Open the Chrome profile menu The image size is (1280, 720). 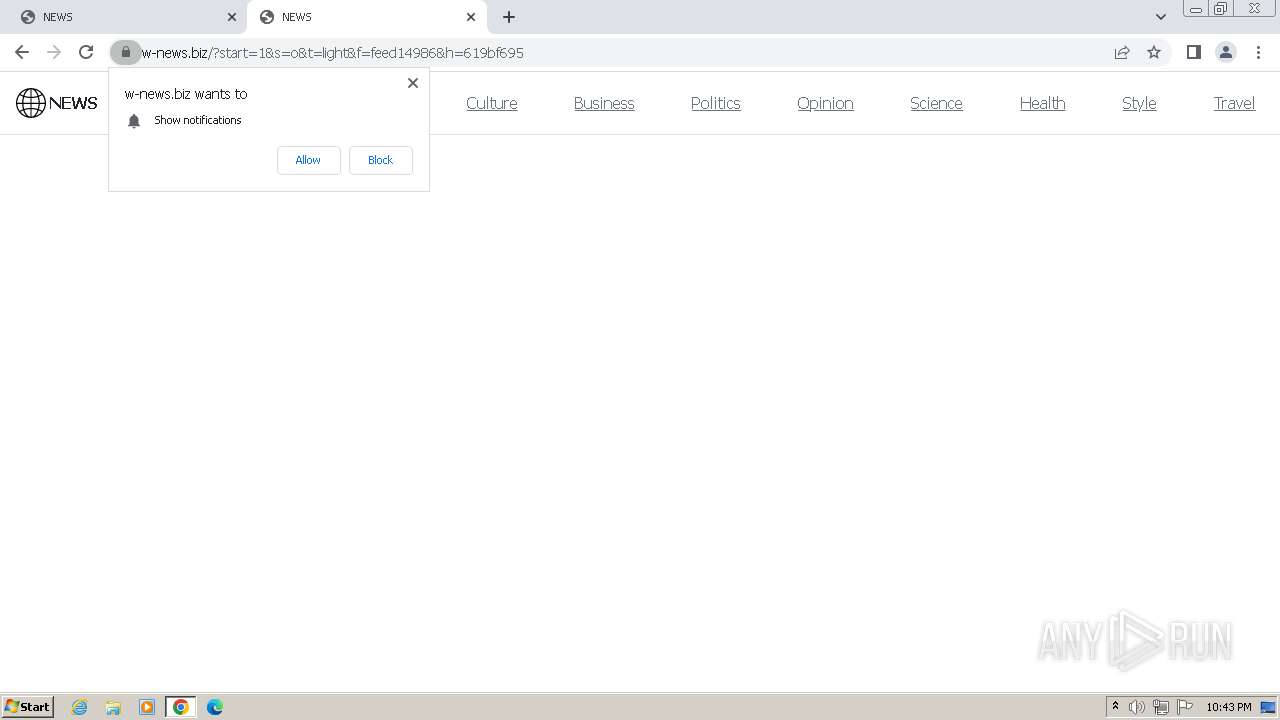click(1226, 52)
